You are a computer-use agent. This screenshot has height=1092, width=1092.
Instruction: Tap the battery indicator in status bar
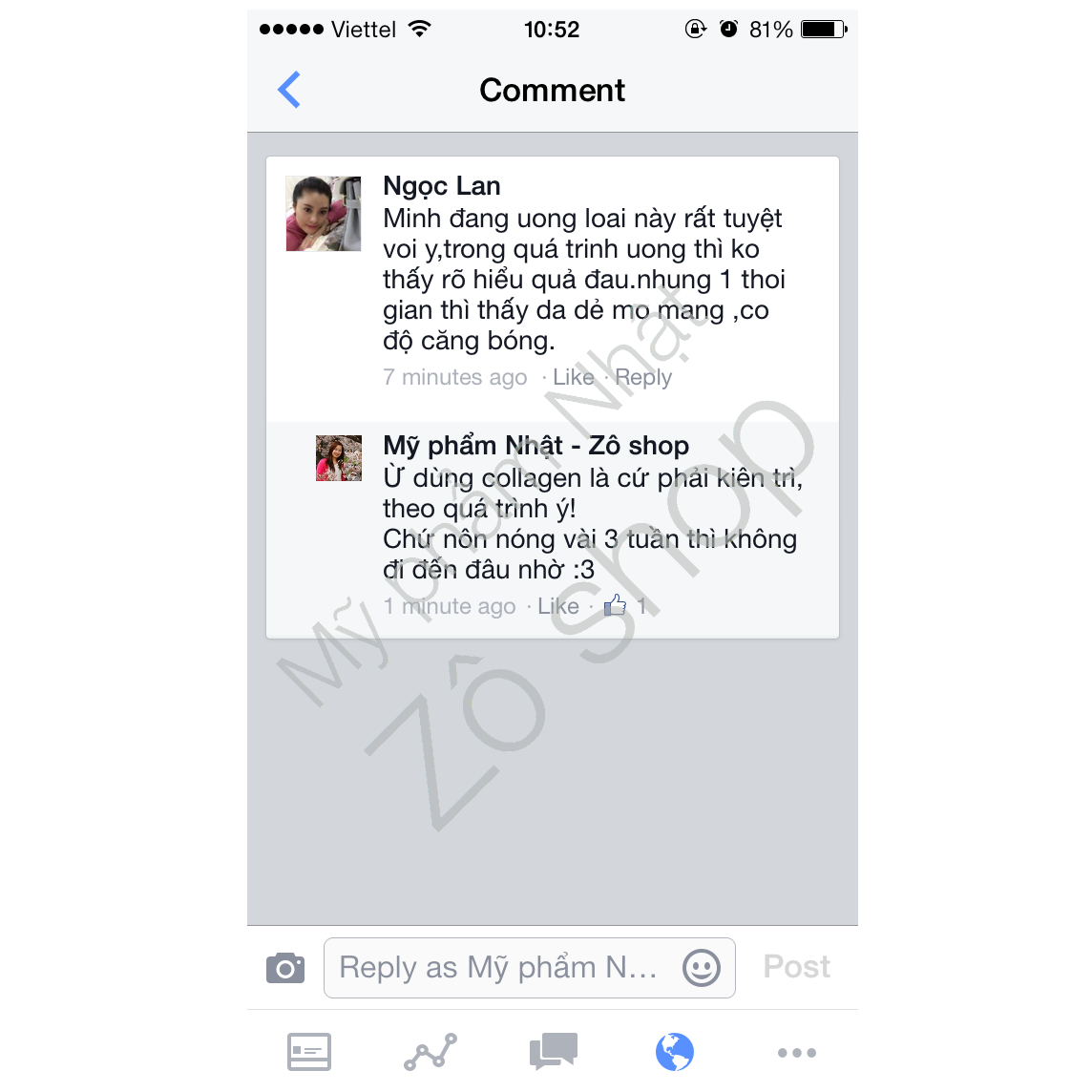(x=824, y=30)
